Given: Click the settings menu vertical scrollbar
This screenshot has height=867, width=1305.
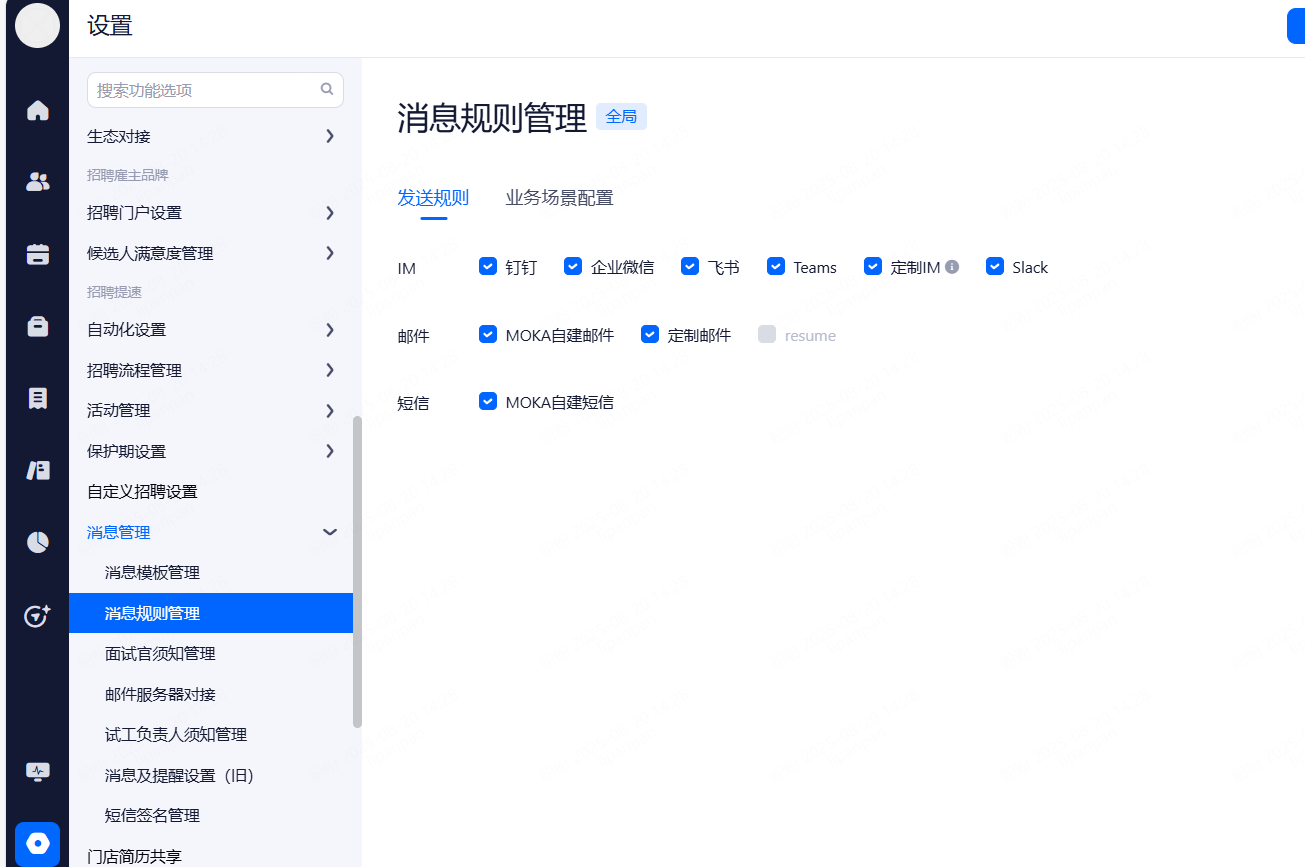Looking at the screenshot, I should point(357,570).
